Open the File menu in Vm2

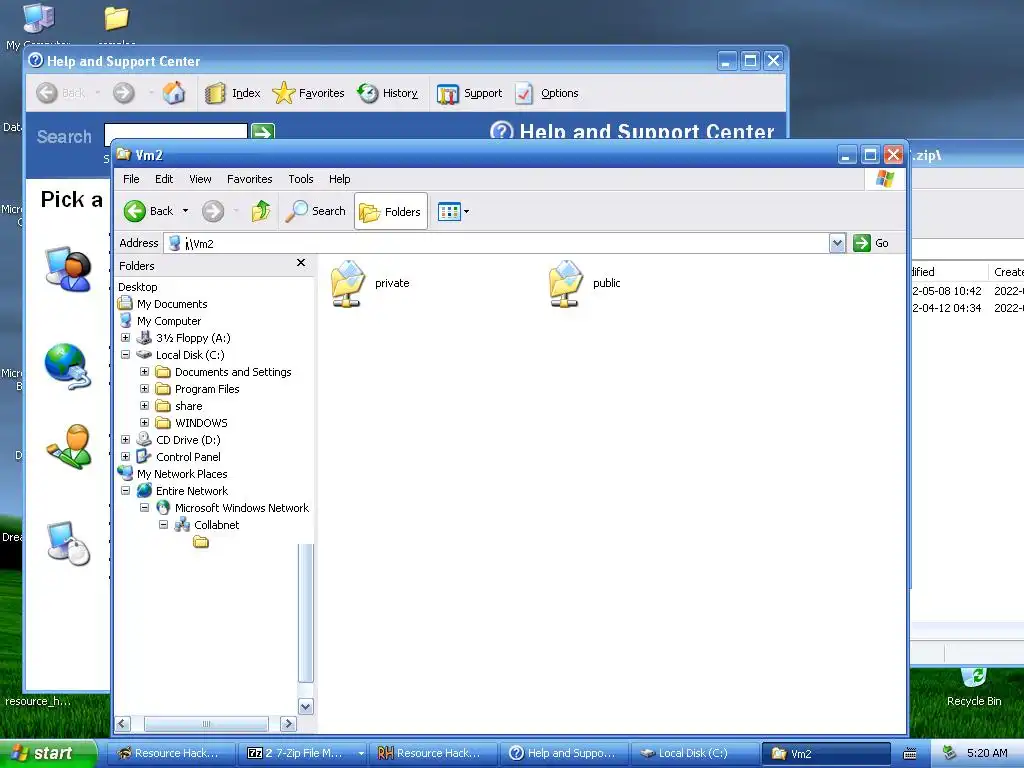(x=131, y=179)
